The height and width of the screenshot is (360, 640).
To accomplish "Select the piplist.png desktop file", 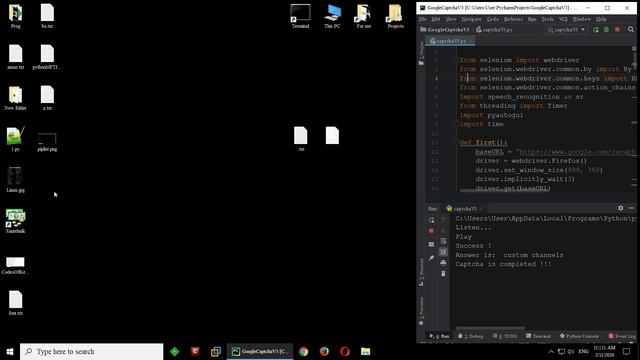I will (47, 142).
